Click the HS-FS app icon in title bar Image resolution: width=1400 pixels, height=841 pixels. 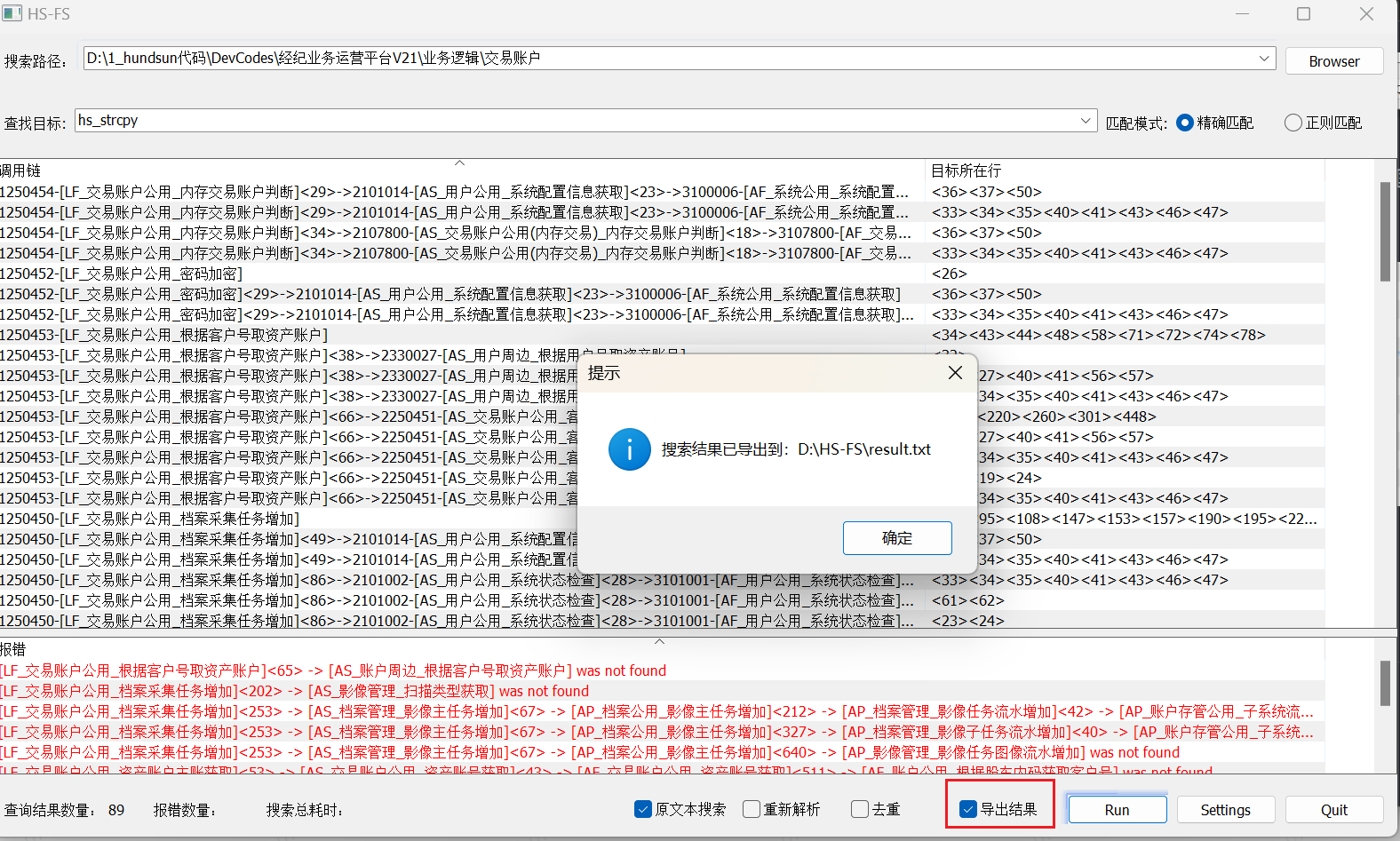pyautogui.click(x=12, y=14)
